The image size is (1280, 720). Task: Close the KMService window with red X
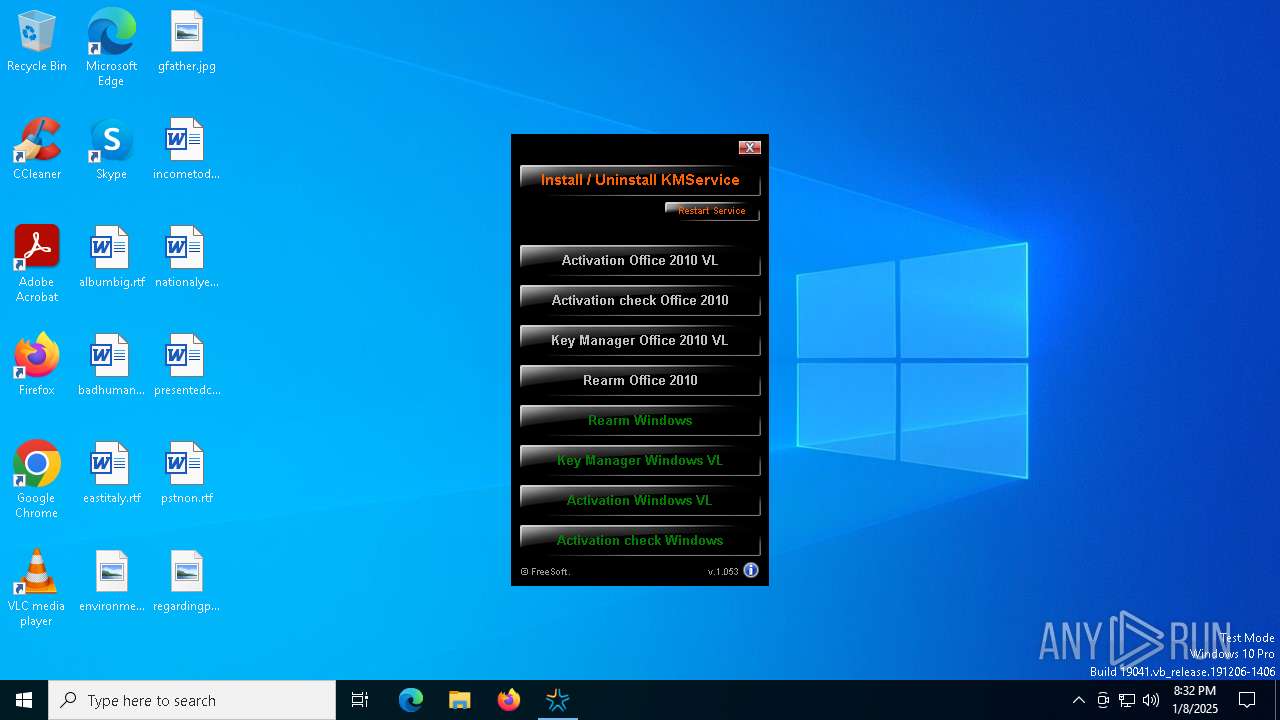750,148
